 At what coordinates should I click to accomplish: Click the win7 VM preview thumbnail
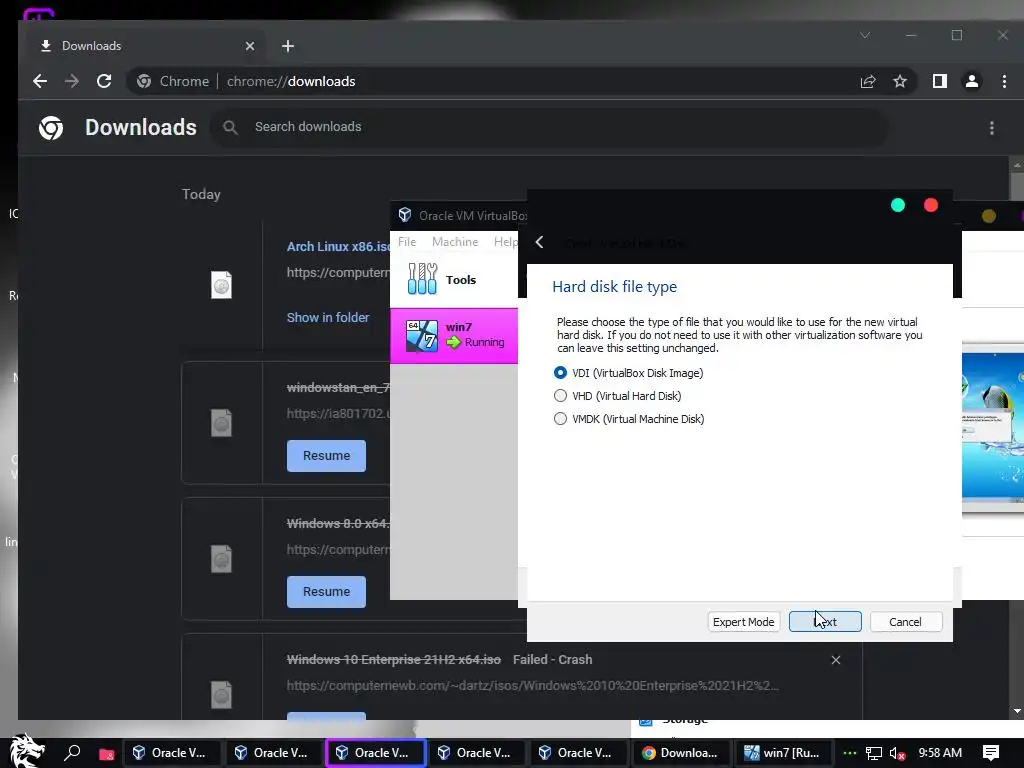(993, 427)
